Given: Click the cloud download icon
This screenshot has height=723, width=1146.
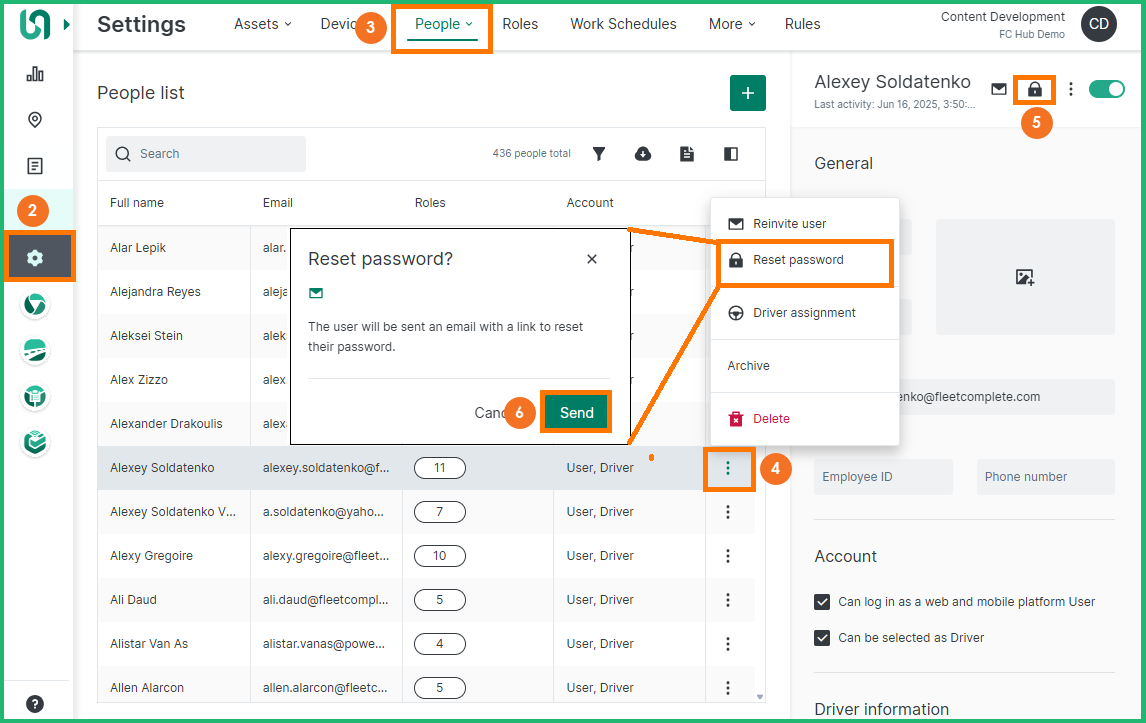Looking at the screenshot, I should [643, 154].
